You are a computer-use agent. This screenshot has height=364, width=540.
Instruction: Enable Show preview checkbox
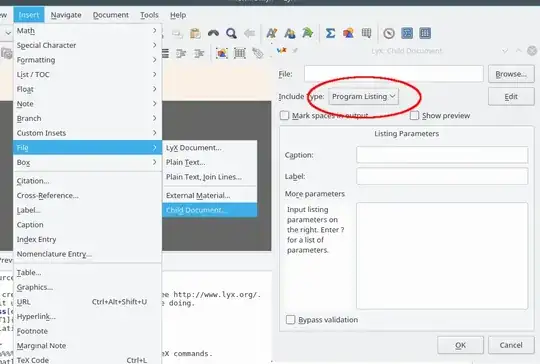pyautogui.click(x=414, y=115)
